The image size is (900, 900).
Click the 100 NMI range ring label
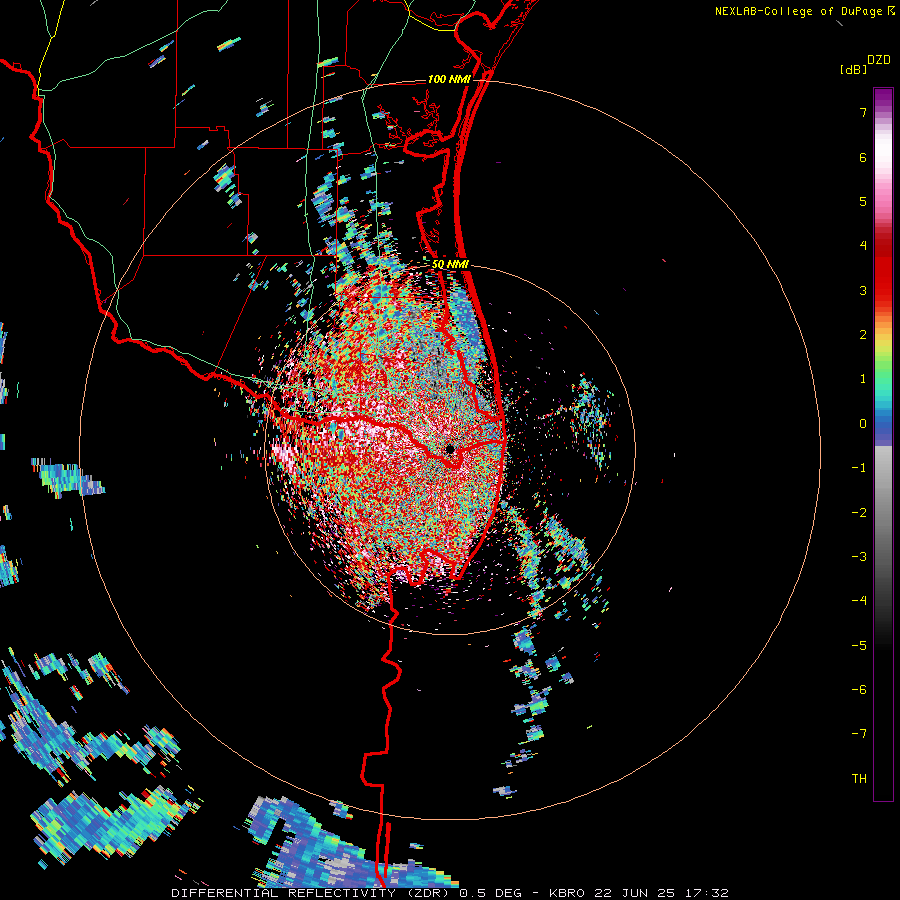(x=449, y=79)
